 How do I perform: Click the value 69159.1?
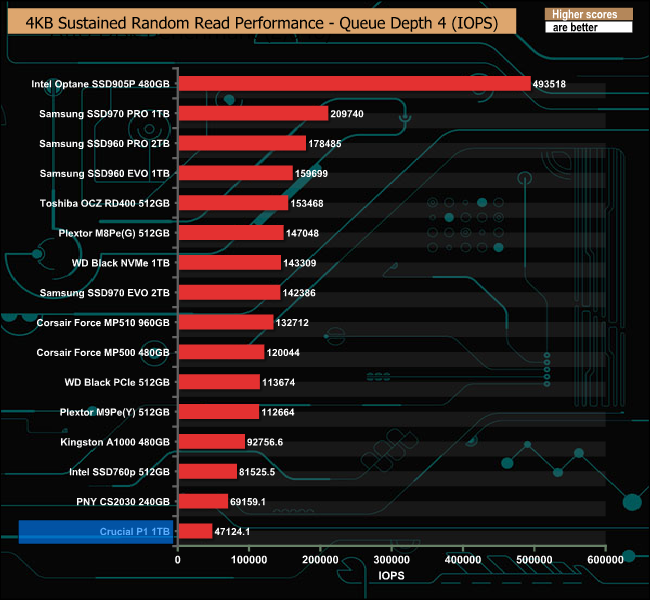[248, 502]
